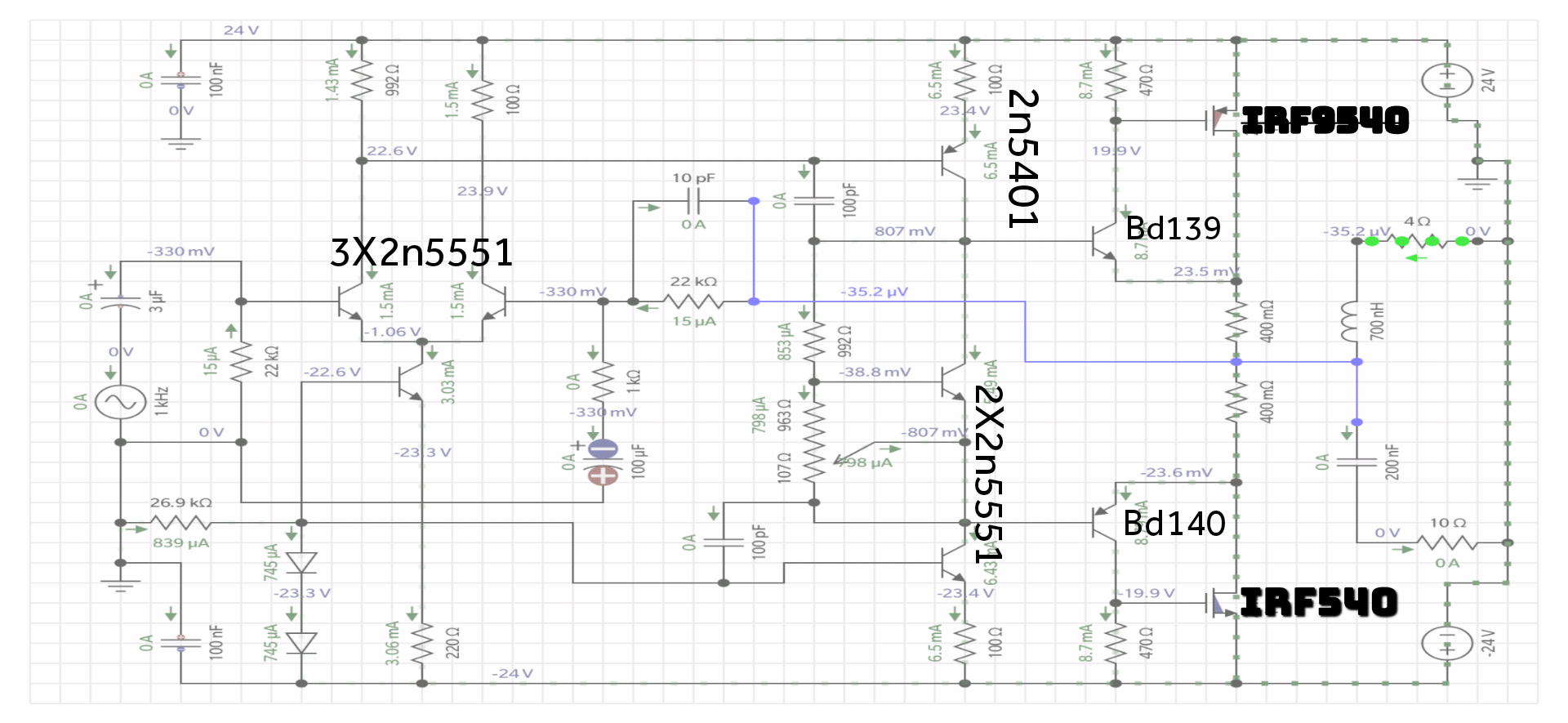The width and height of the screenshot is (1568, 723).
Task: Select the 10 pF feedback capacitor
Action: (x=693, y=201)
